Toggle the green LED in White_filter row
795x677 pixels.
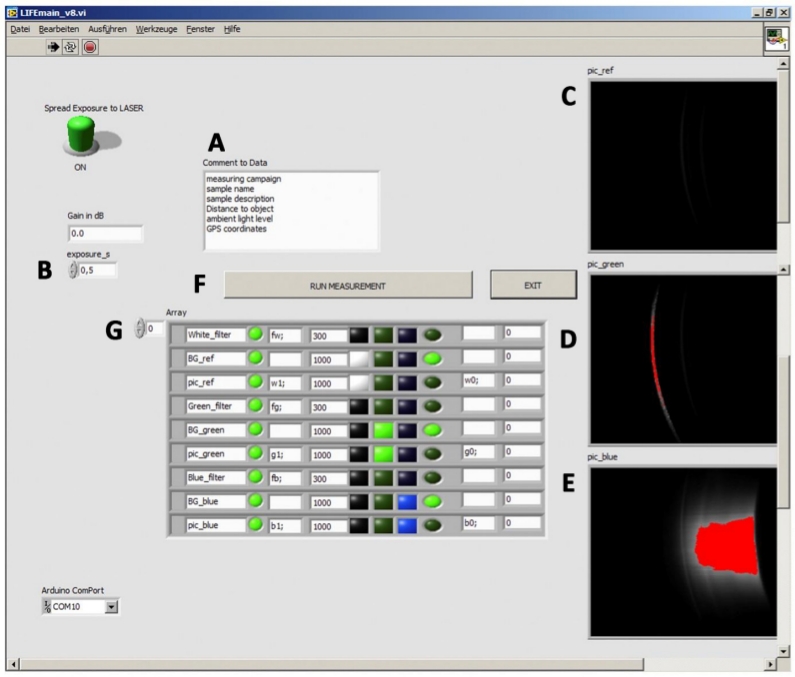pyautogui.click(x=256, y=334)
